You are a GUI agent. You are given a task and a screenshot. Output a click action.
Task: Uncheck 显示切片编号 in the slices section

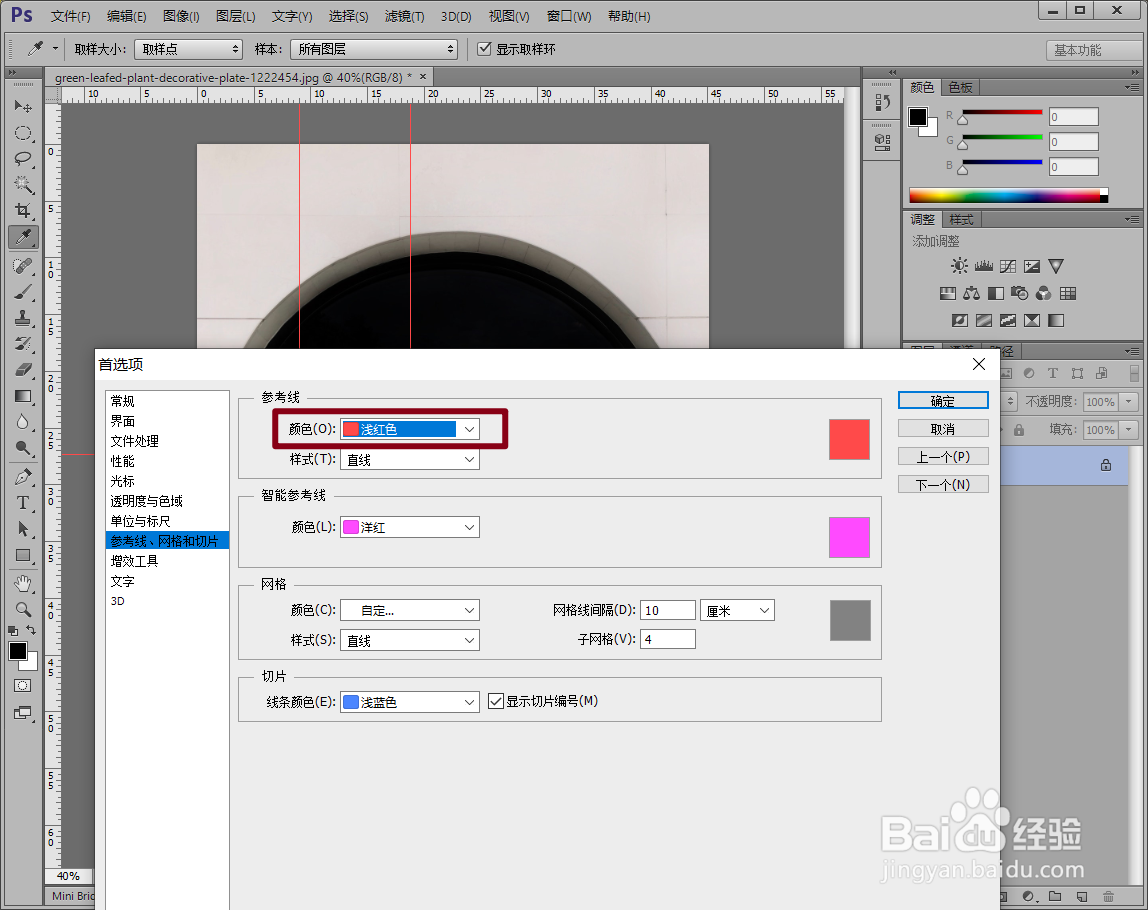496,701
